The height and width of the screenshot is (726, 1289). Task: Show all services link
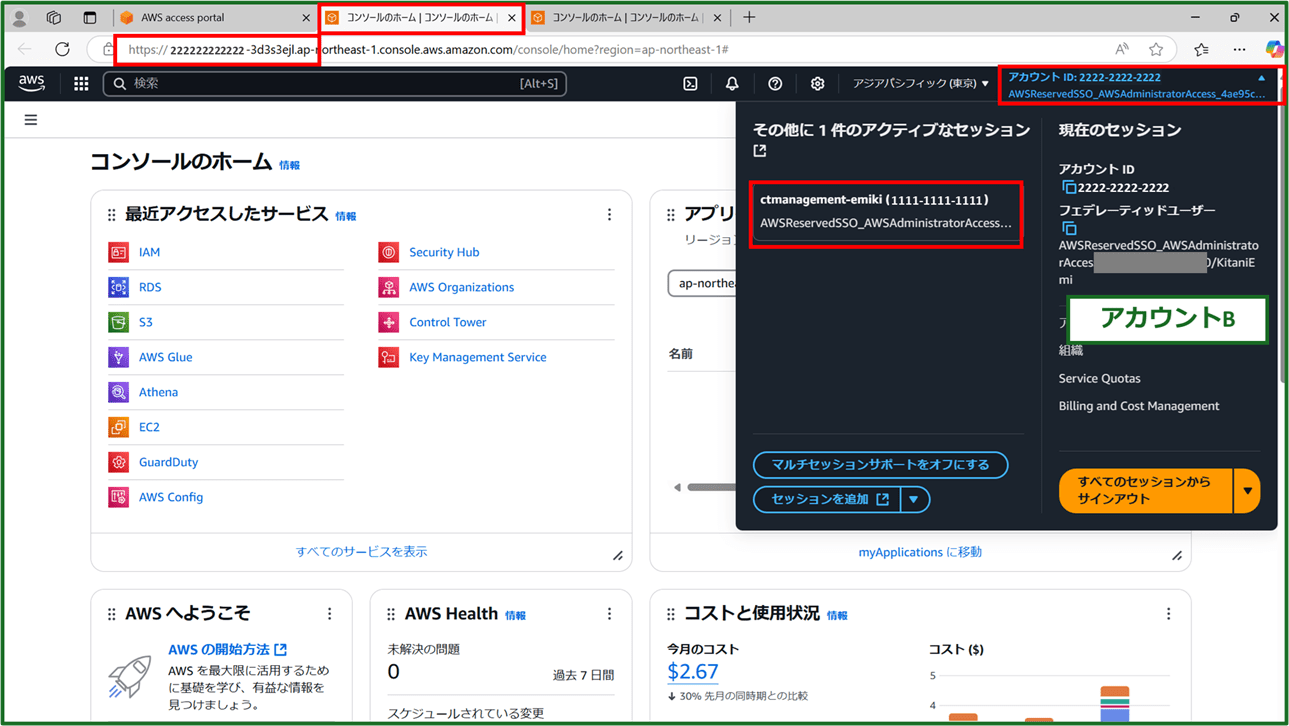[361, 552]
